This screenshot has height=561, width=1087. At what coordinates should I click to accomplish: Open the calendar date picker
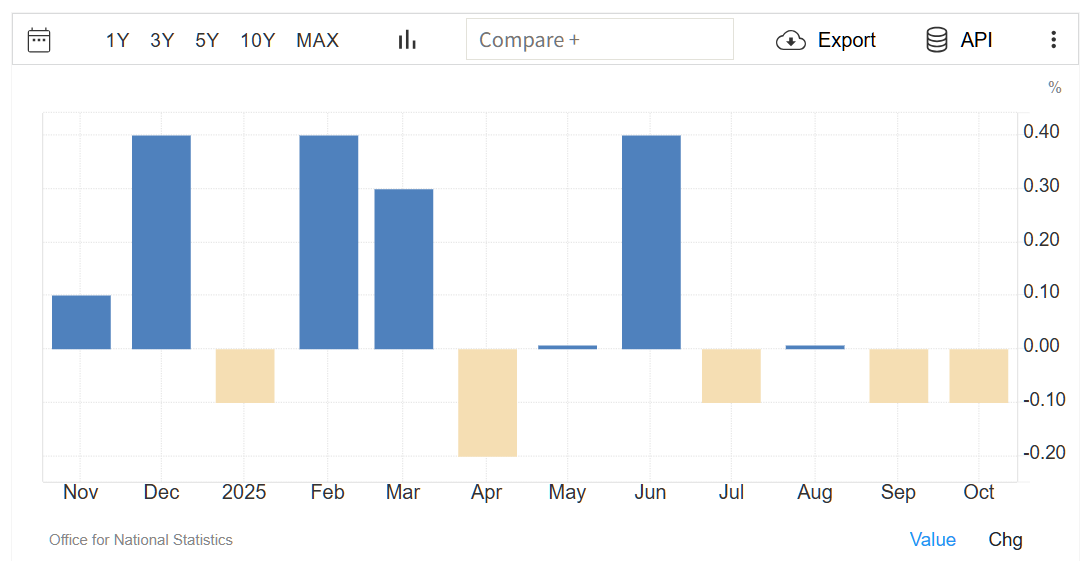point(39,40)
